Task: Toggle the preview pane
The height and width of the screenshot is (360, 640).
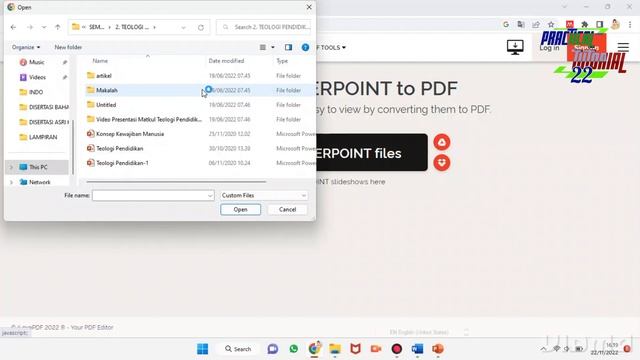Action: 289,47
